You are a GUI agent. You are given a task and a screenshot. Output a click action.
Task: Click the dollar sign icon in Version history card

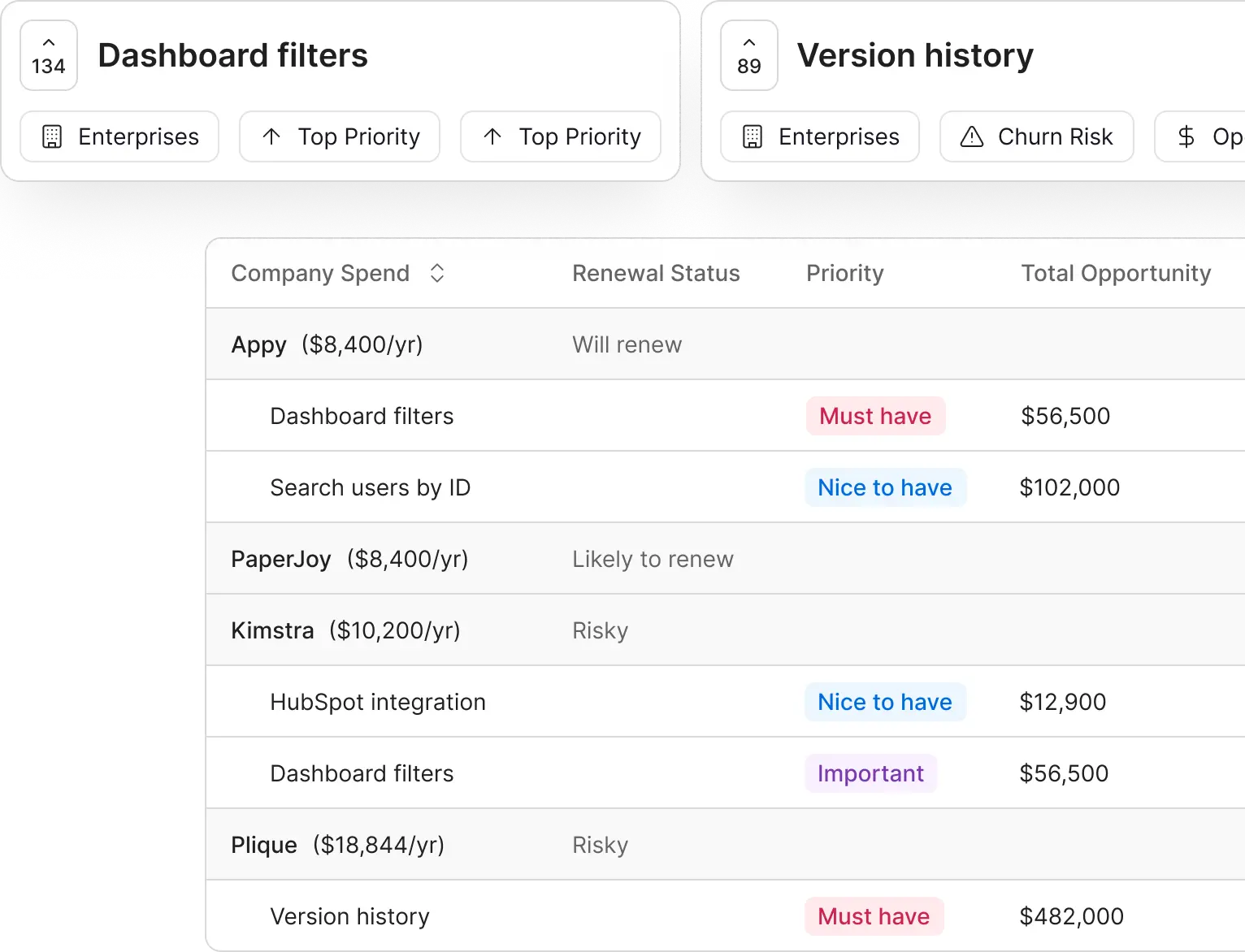click(1186, 136)
